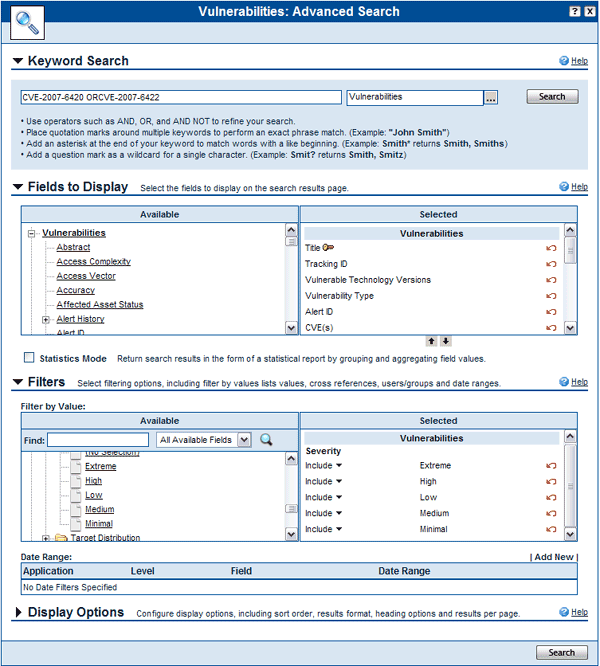Collapse the Fields to Display section
This screenshot has height=666, width=600.
pyautogui.click(x=18, y=186)
